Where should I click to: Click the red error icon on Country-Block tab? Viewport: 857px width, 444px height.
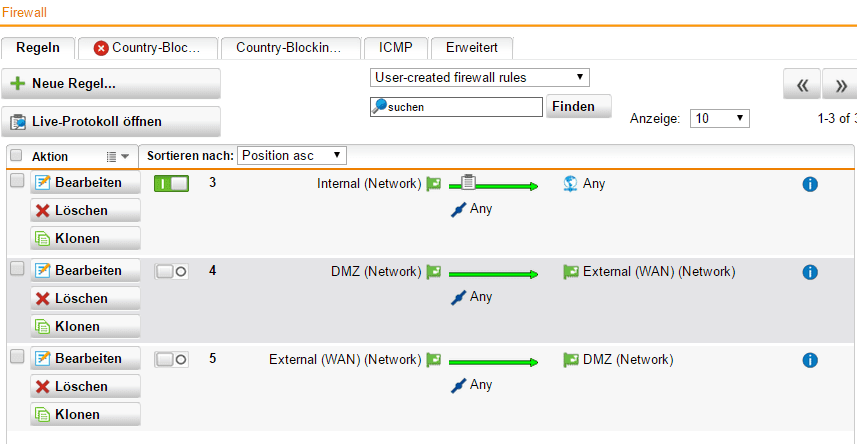tap(101, 48)
